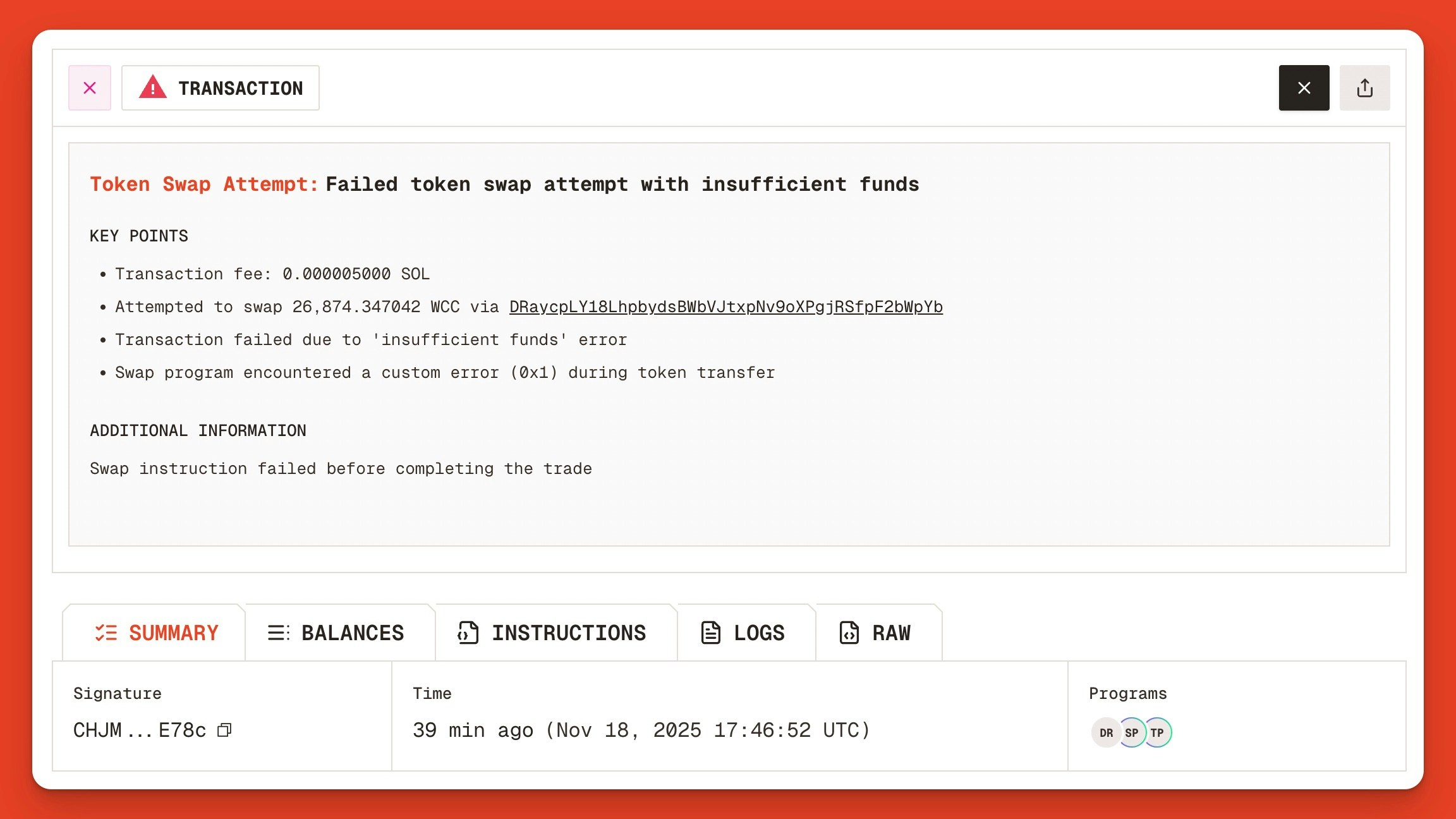This screenshot has height=819, width=1456.
Task: Click the TRANSACTION header label
Action: 241,88
